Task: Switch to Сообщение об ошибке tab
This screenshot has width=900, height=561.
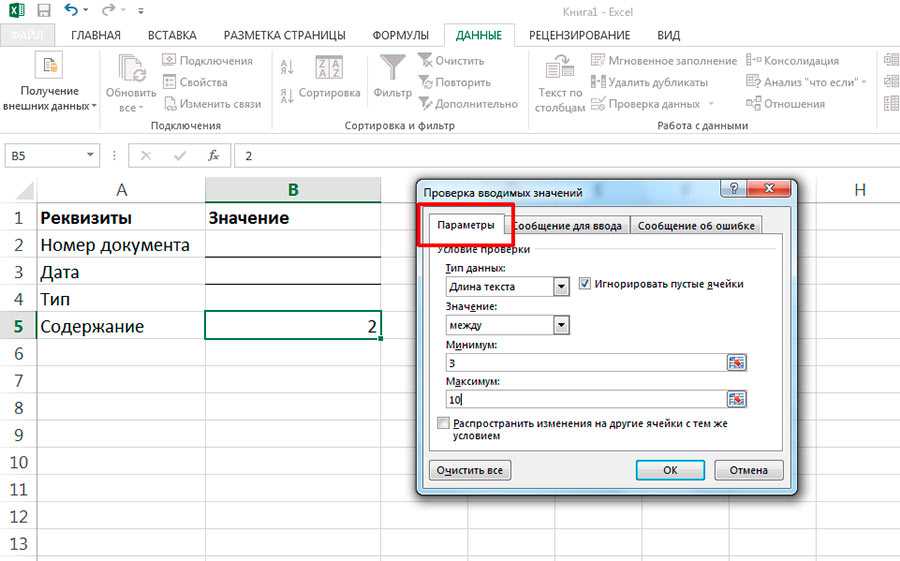Action: (697, 225)
